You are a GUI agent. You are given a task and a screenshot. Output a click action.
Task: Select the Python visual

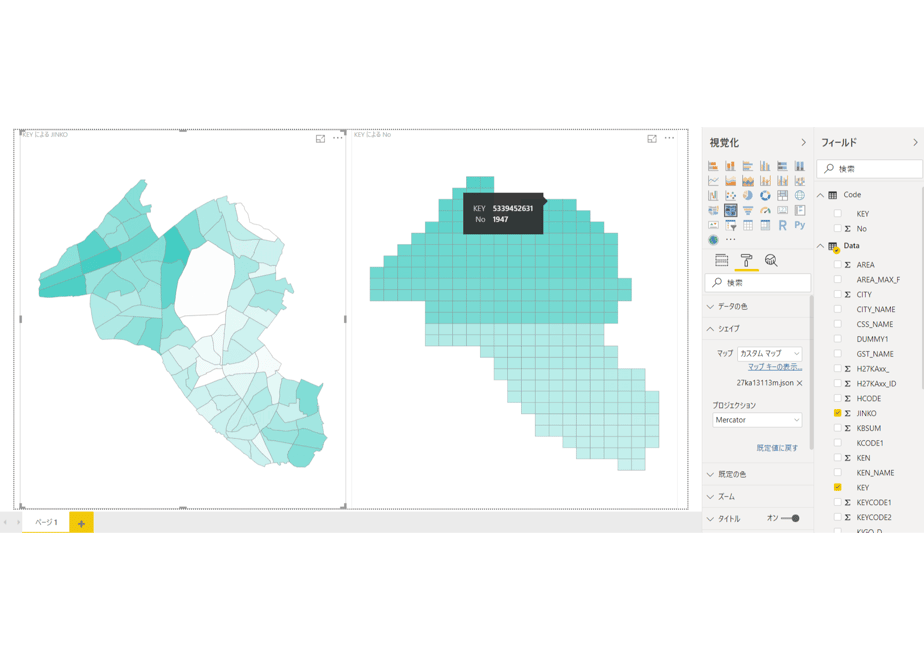click(x=800, y=225)
